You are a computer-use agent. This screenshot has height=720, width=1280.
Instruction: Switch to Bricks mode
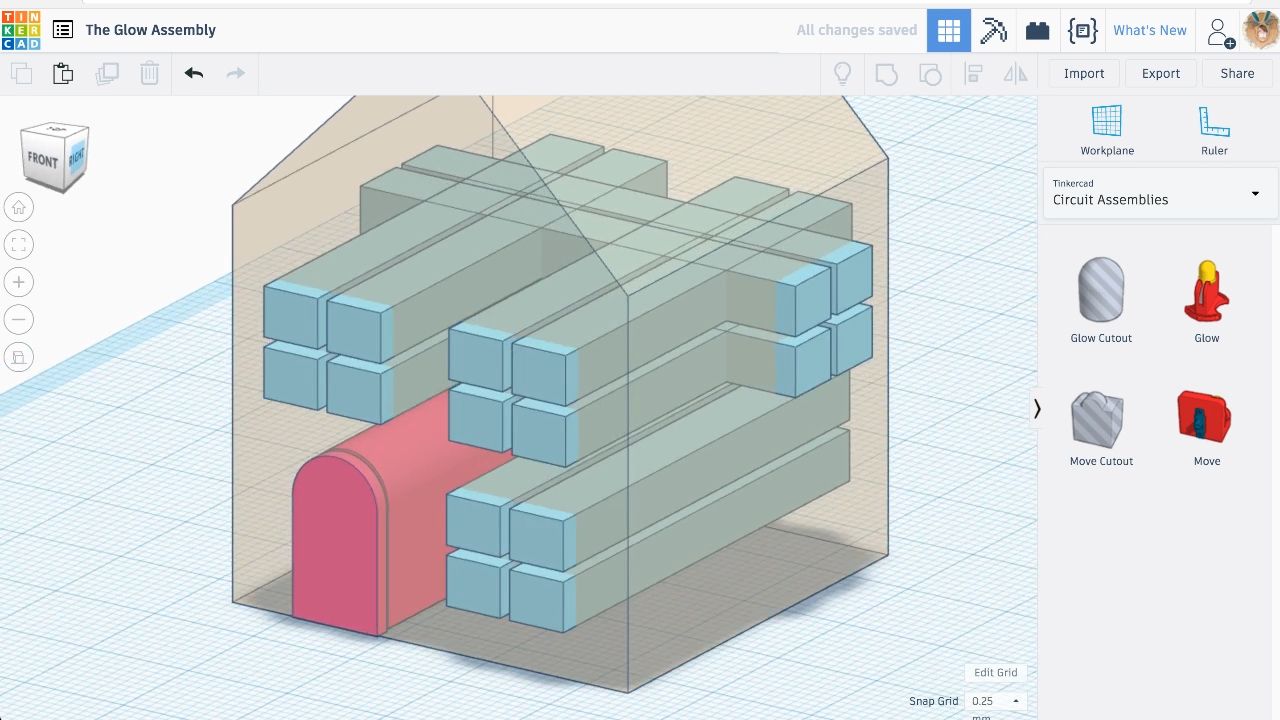pos(1037,30)
